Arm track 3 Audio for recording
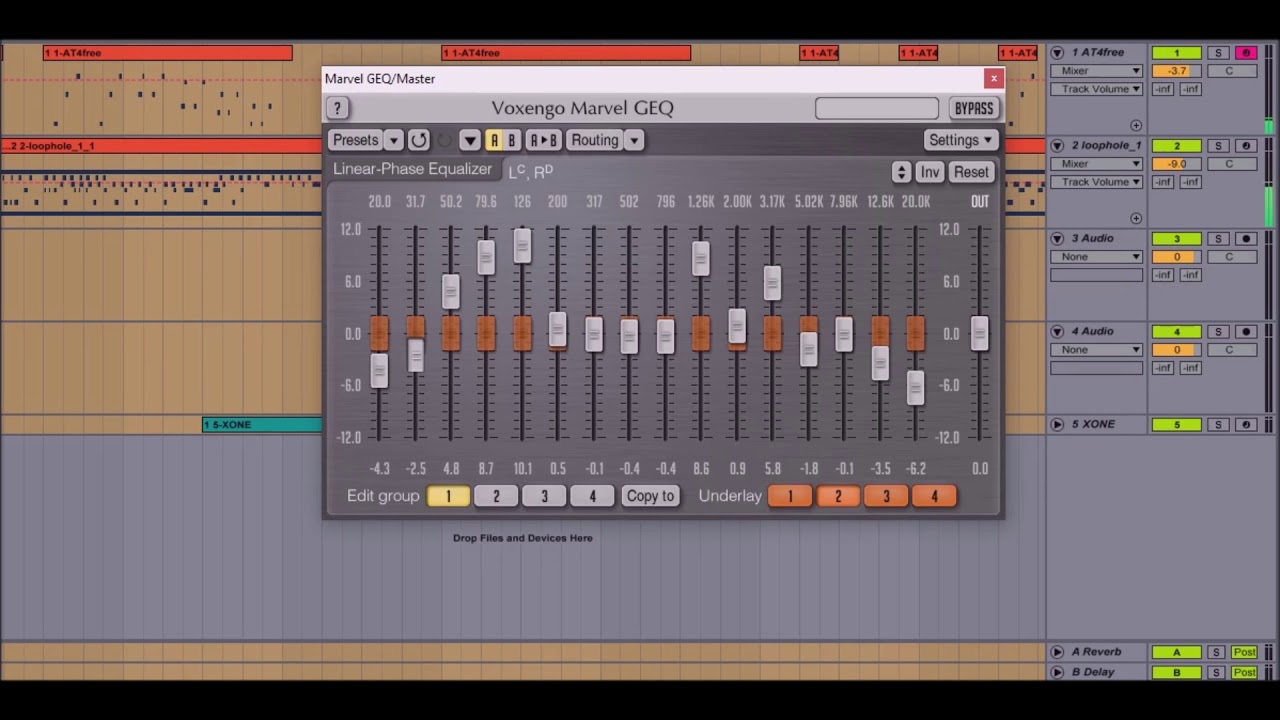This screenshot has width=1280, height=720. pos(1246,238)
